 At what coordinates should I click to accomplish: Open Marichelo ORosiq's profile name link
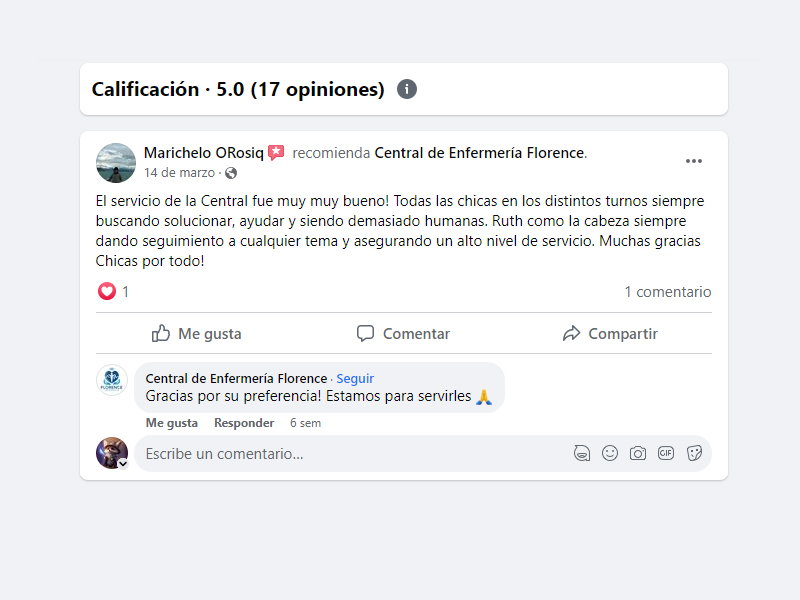(204, 153)
